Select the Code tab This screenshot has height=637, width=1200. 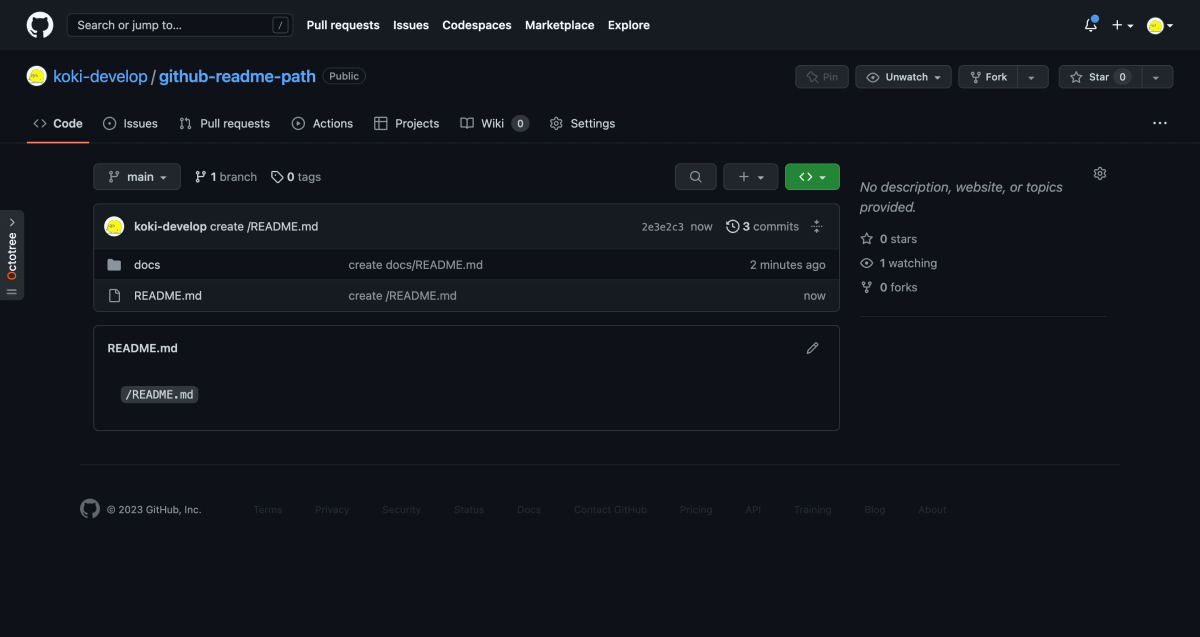click(58, 123)
